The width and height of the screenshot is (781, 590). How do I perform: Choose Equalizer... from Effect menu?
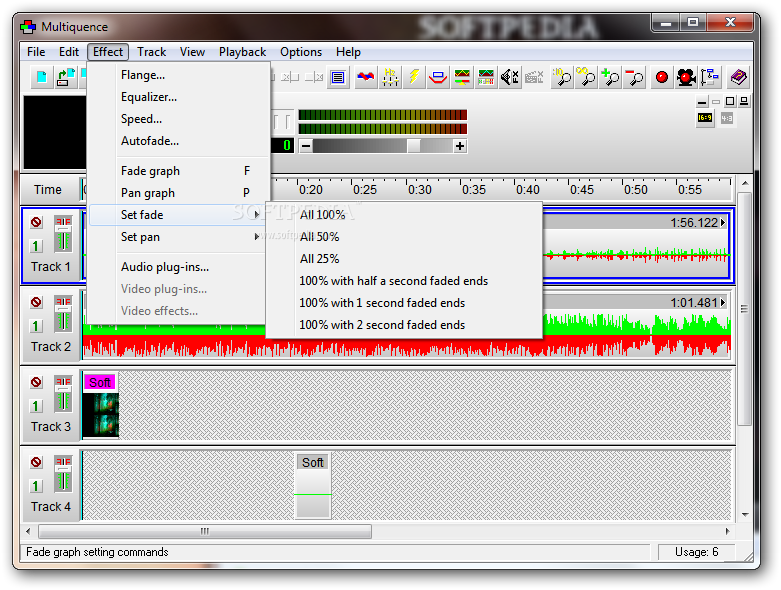pos(178,97)
